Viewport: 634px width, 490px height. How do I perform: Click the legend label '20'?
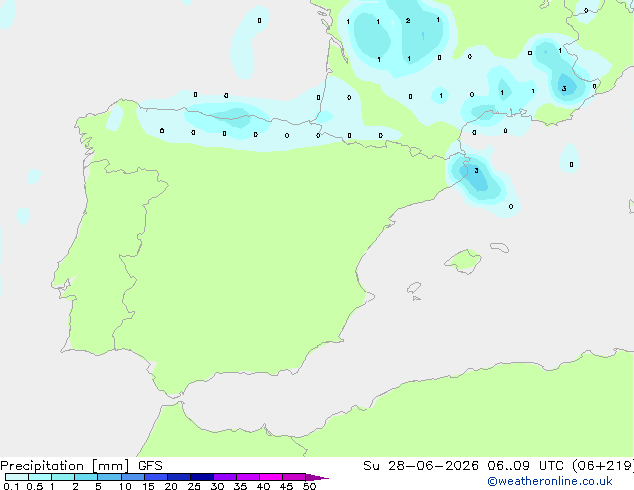tap(171, 486)
